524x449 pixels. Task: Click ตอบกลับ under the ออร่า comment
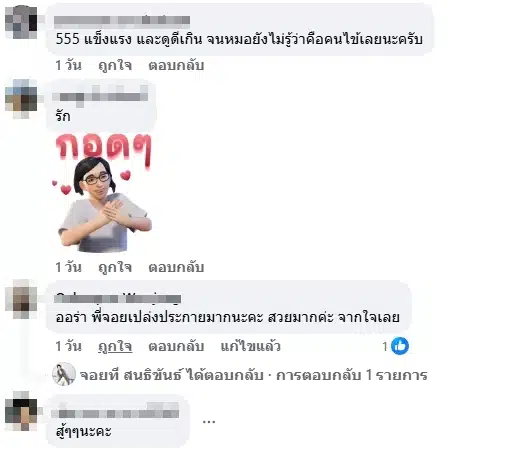pos(176,346)
